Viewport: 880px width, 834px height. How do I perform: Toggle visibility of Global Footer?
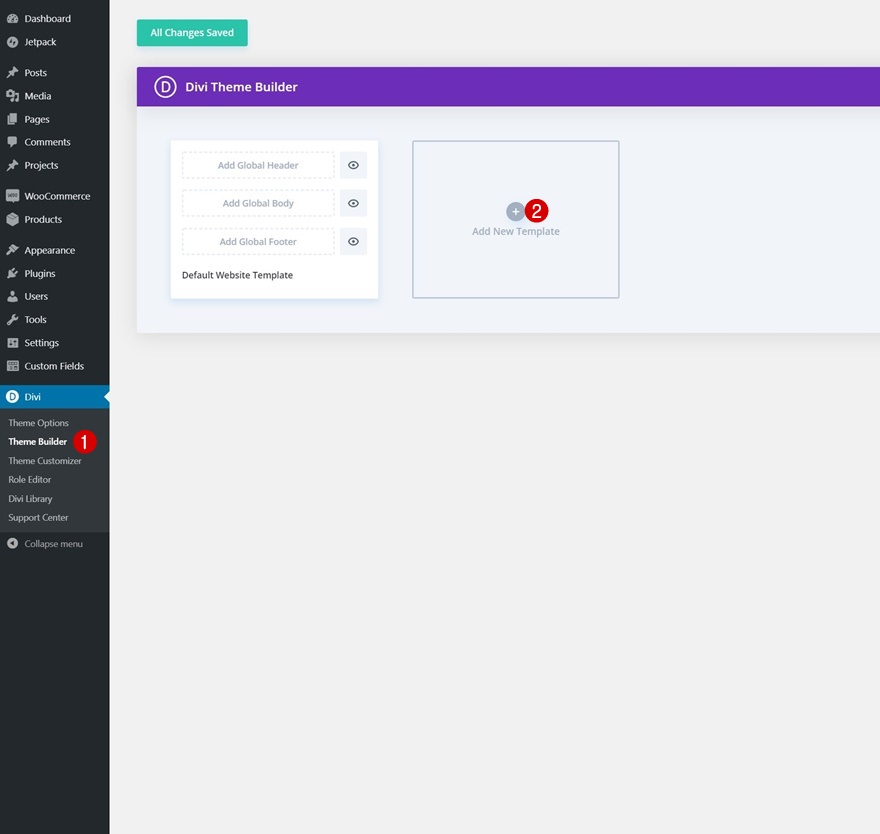[x=353, y=241]
